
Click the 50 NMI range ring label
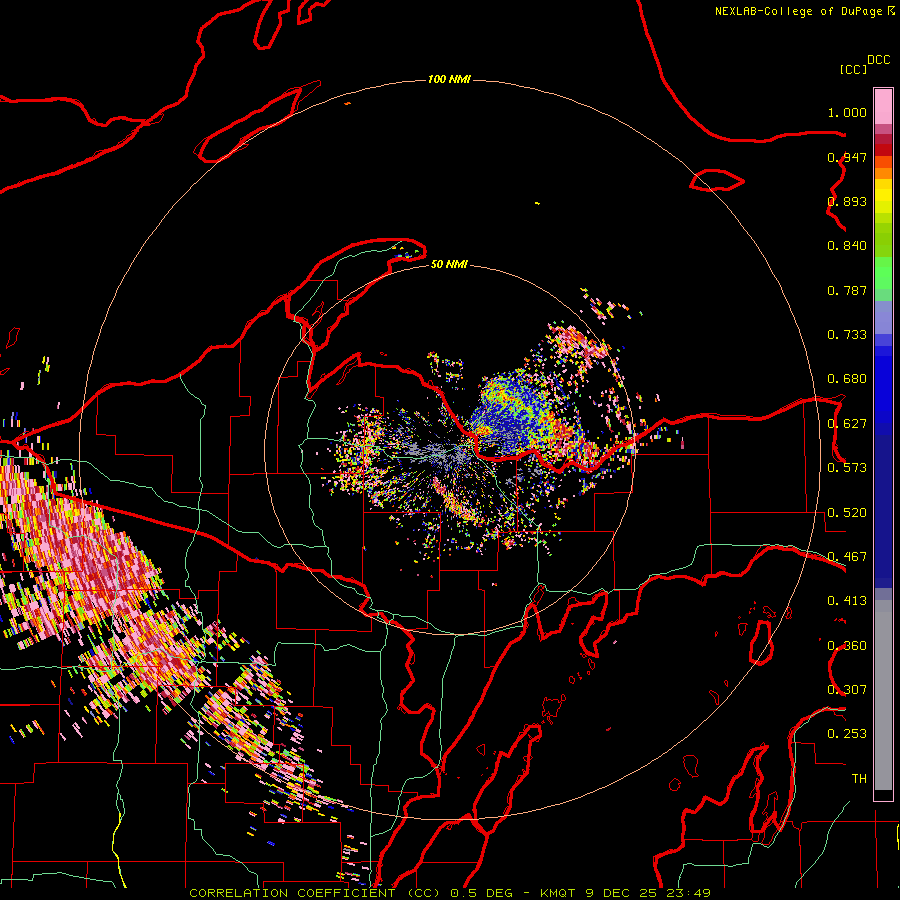449,264
